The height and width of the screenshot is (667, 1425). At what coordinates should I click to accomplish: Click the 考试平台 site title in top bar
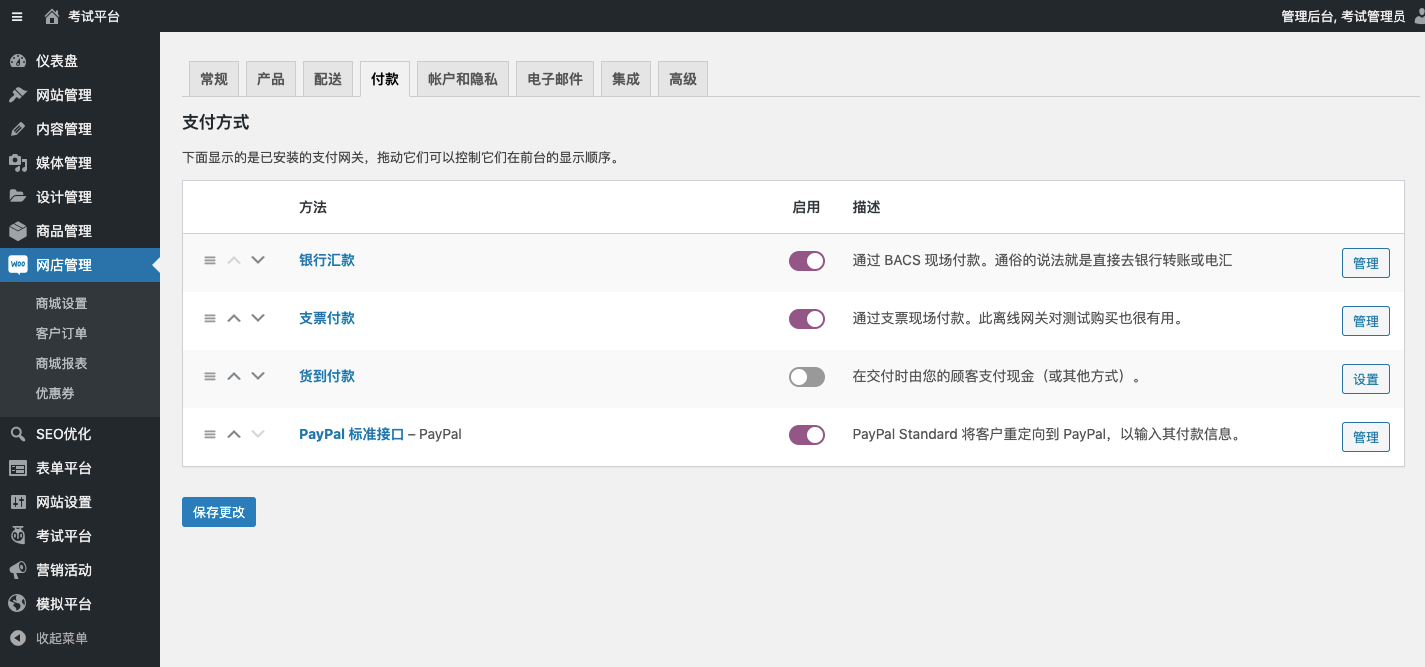(x=94, y=16)
